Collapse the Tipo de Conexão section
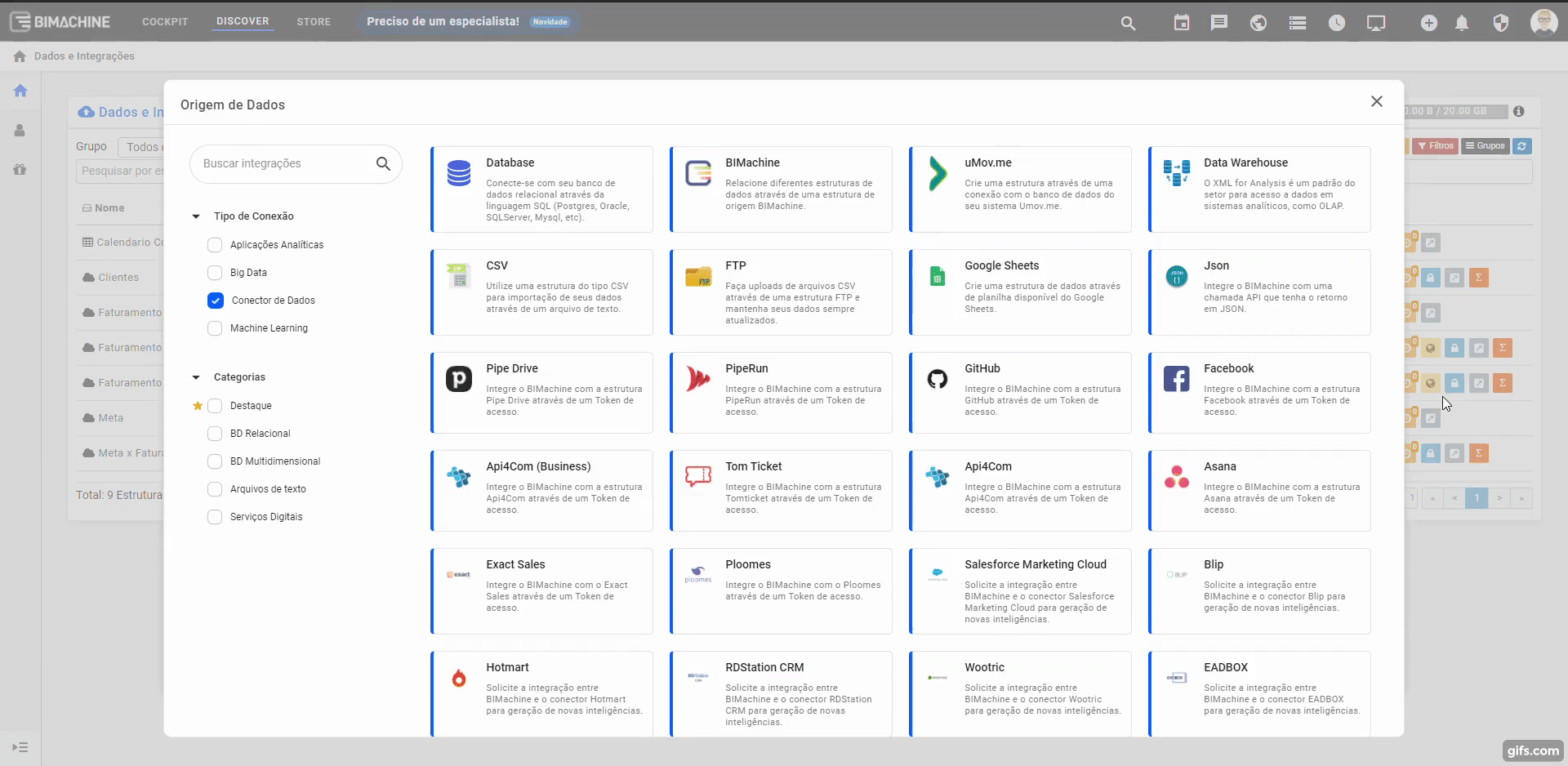Screen dimensions: 1568x766 pos(196,216)
